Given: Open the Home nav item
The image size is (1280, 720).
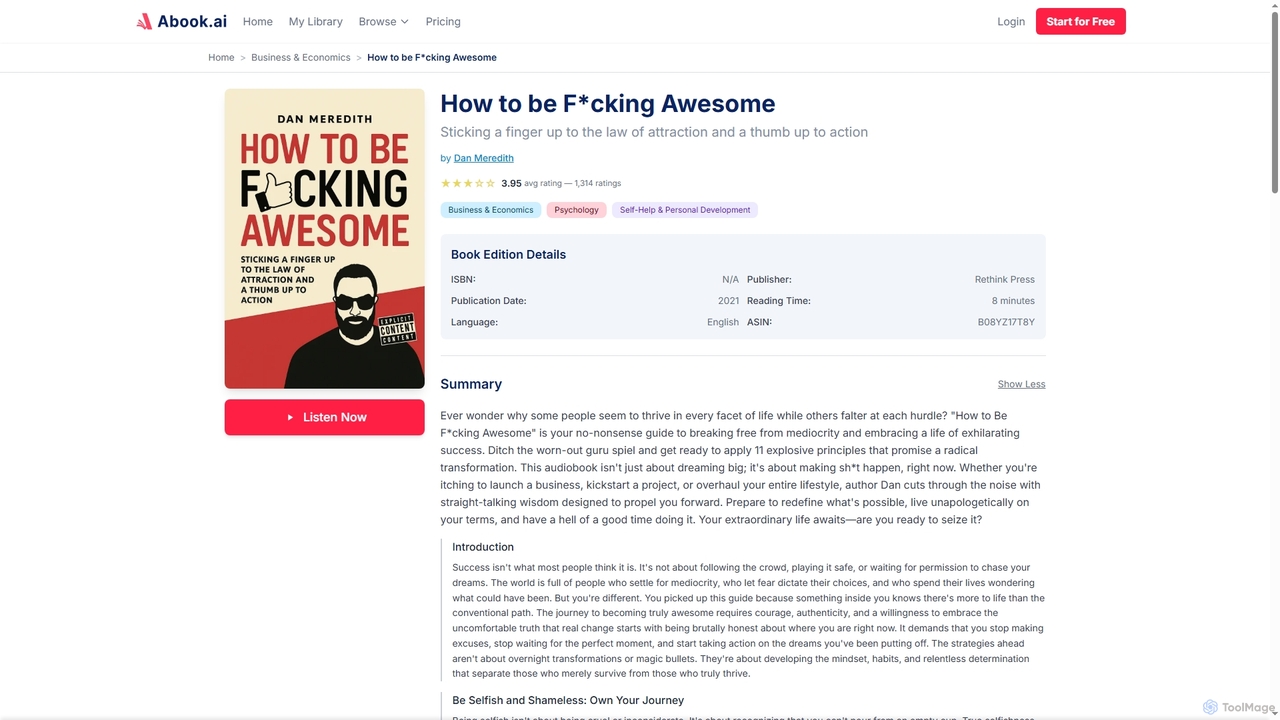Looking at the screenshot, I should coord(258,21).
